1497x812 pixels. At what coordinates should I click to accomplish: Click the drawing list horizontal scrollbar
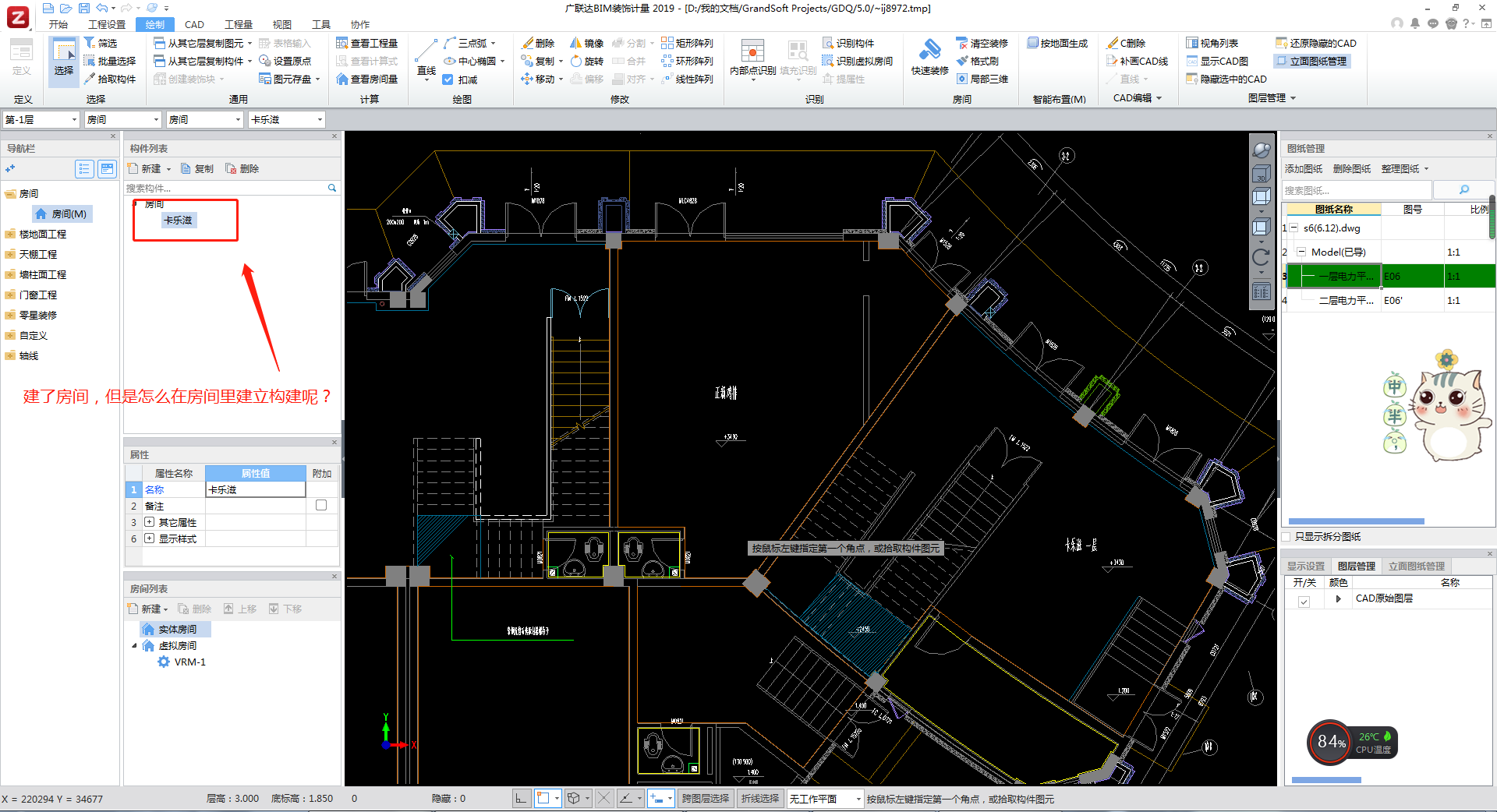click(1356, 521)
